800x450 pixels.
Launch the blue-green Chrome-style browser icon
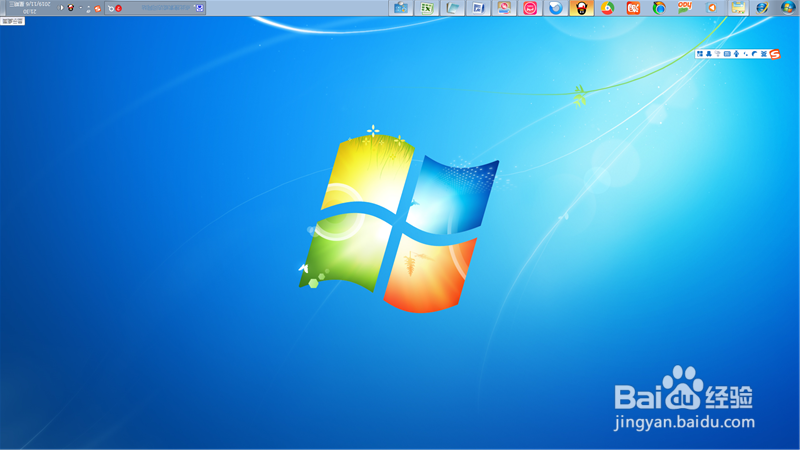coord(659,8)
